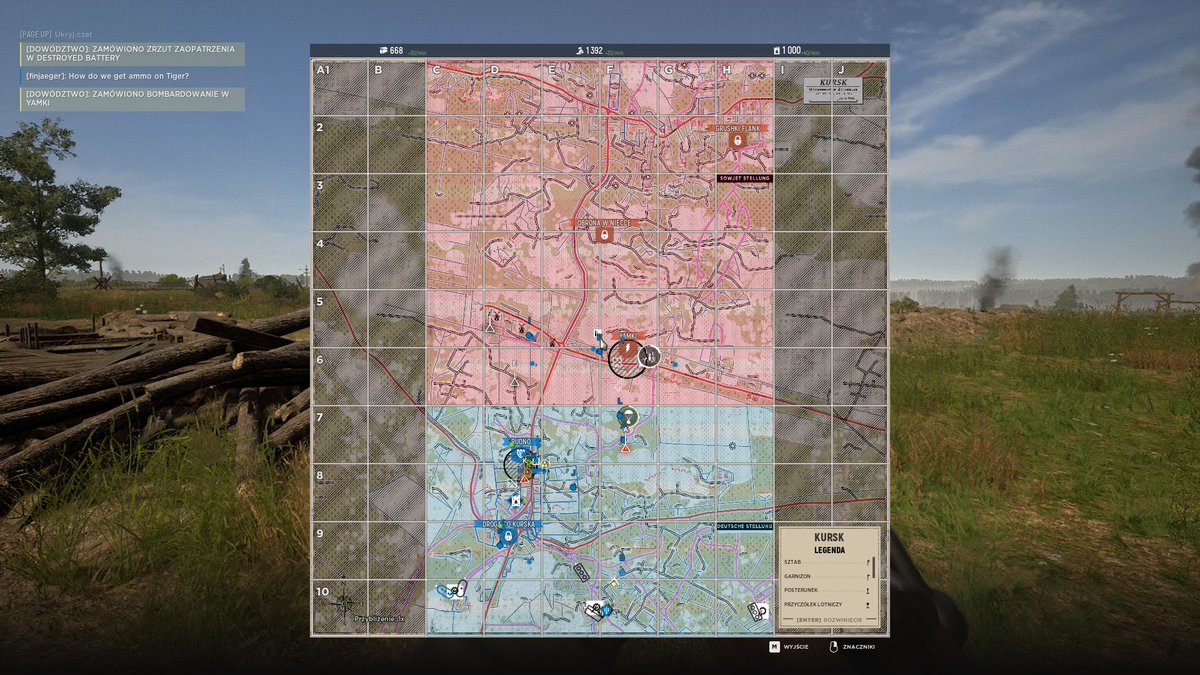Click the Przybliżenie 1x zoom label
Screen dimensions: 1200x675
point(381,619)
